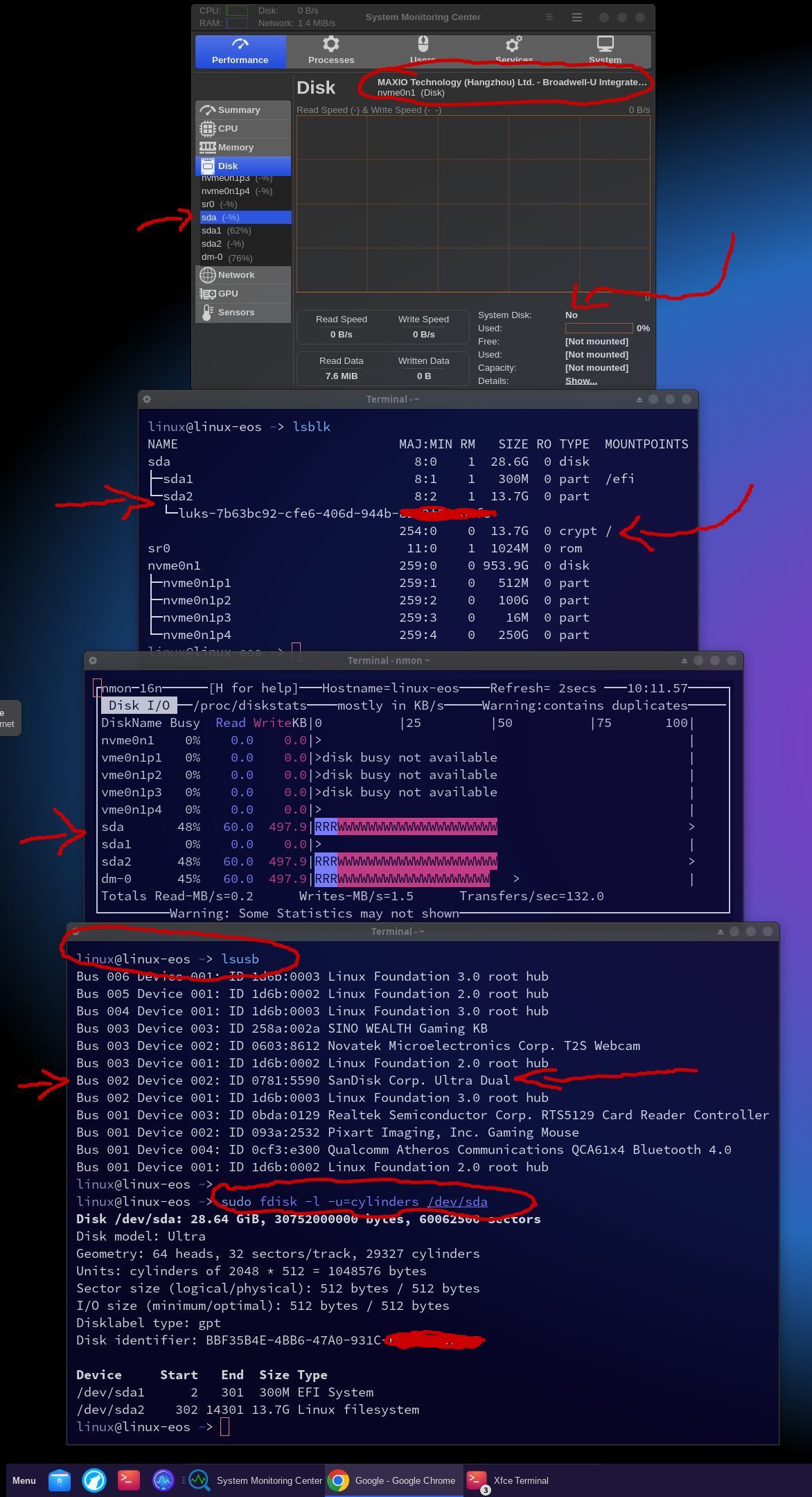The image size is (812, 1497).
Task: Click the disk read/write speed graph
Action: coord(473,204)
